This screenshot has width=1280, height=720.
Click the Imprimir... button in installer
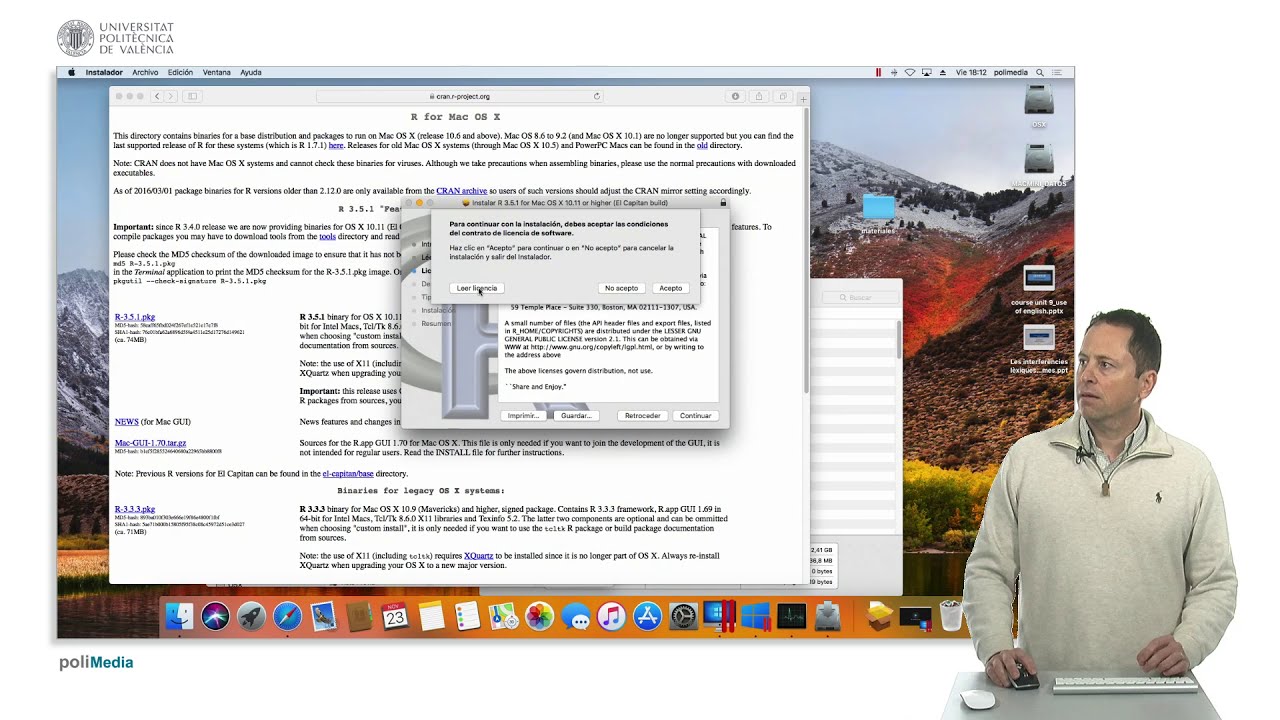click(x=523, y=416)
